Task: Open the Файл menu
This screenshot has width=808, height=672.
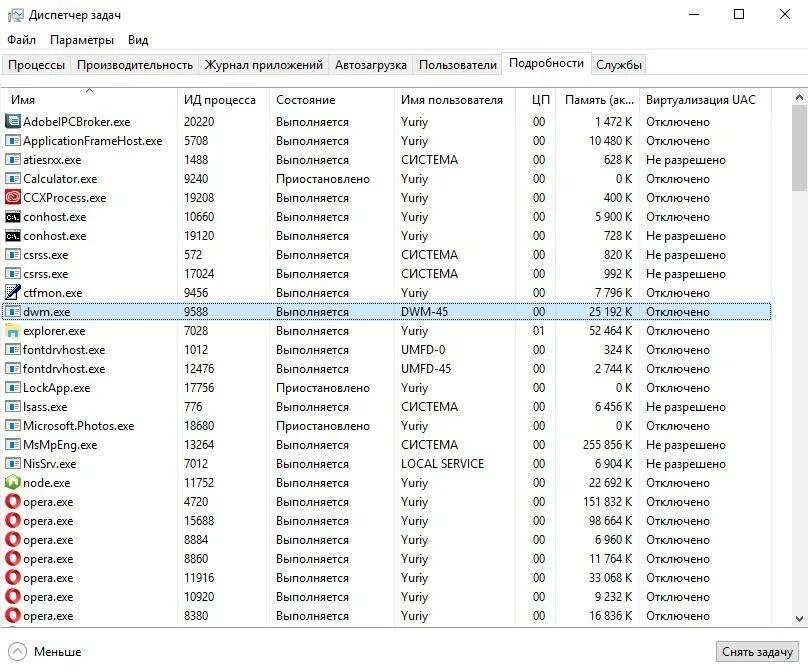Action: [21, 40]
